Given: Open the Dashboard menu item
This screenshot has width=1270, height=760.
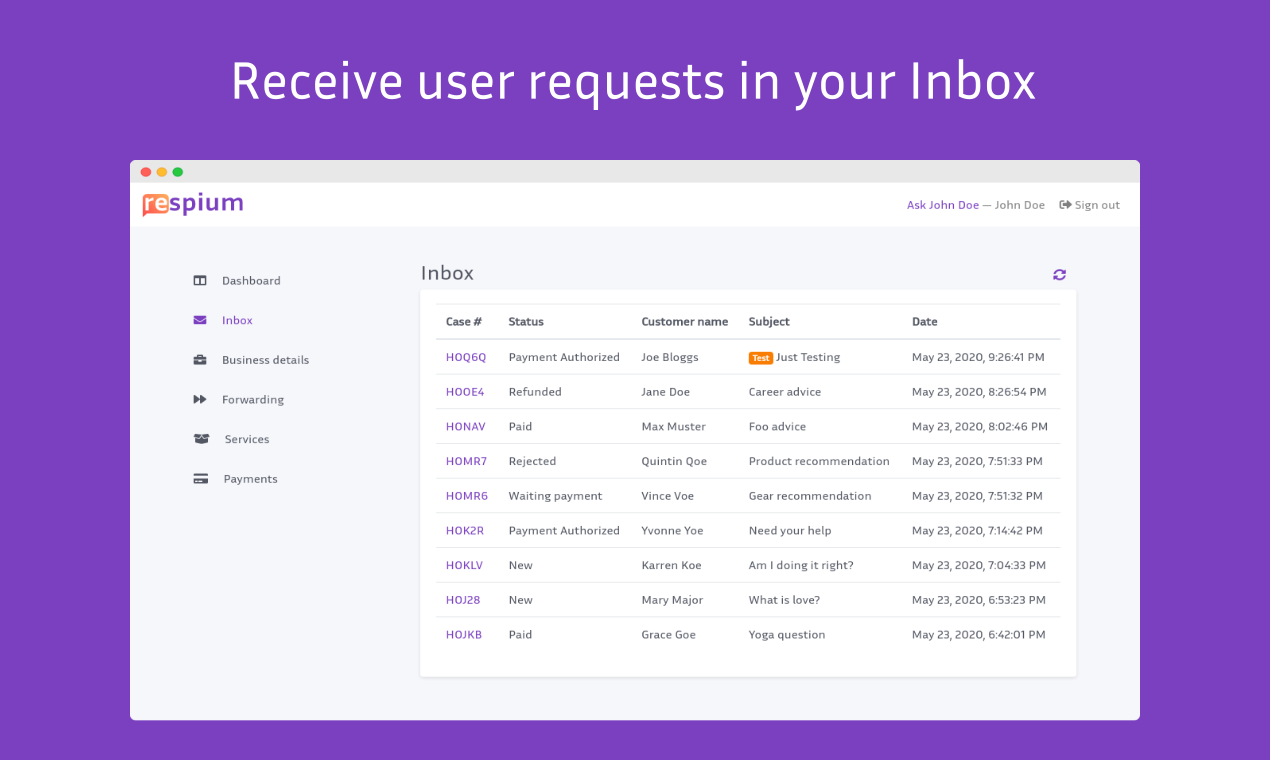Looking at the screenshot, I should tap(251, 281).
